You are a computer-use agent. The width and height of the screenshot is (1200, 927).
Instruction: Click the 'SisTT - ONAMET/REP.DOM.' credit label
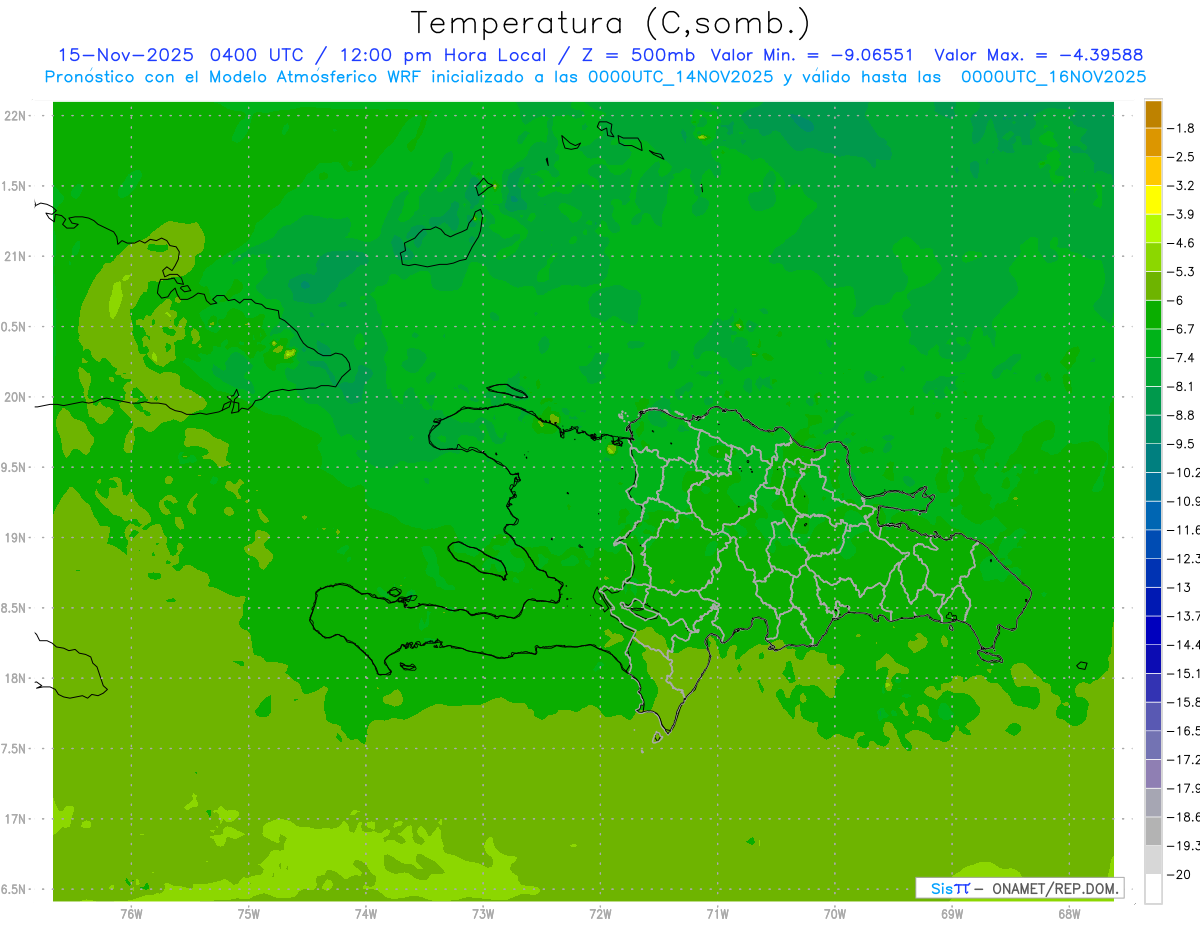coord(1020,888)
